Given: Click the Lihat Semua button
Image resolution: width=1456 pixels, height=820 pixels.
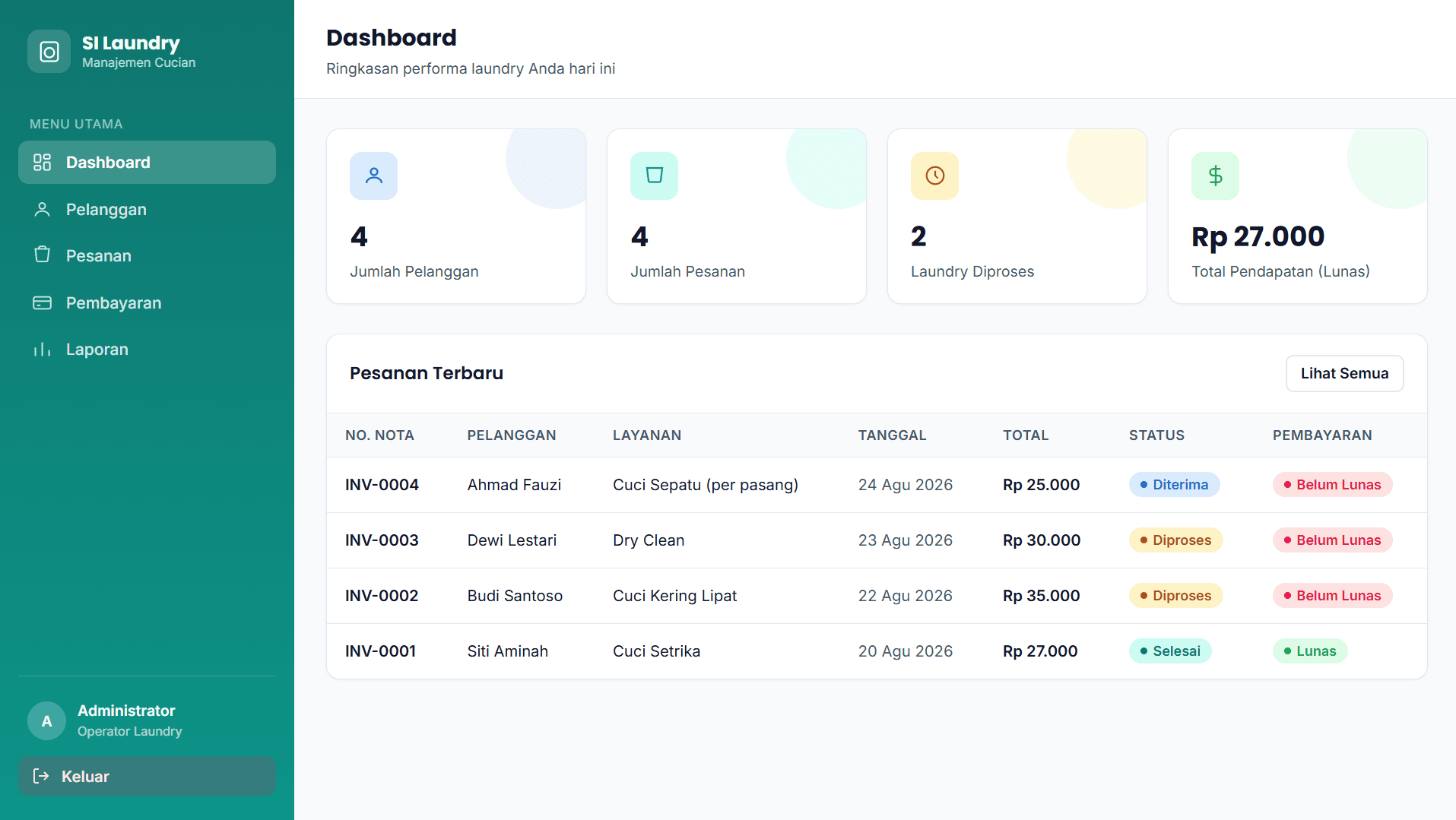Looking at the screenshot, I should 1344,373.
